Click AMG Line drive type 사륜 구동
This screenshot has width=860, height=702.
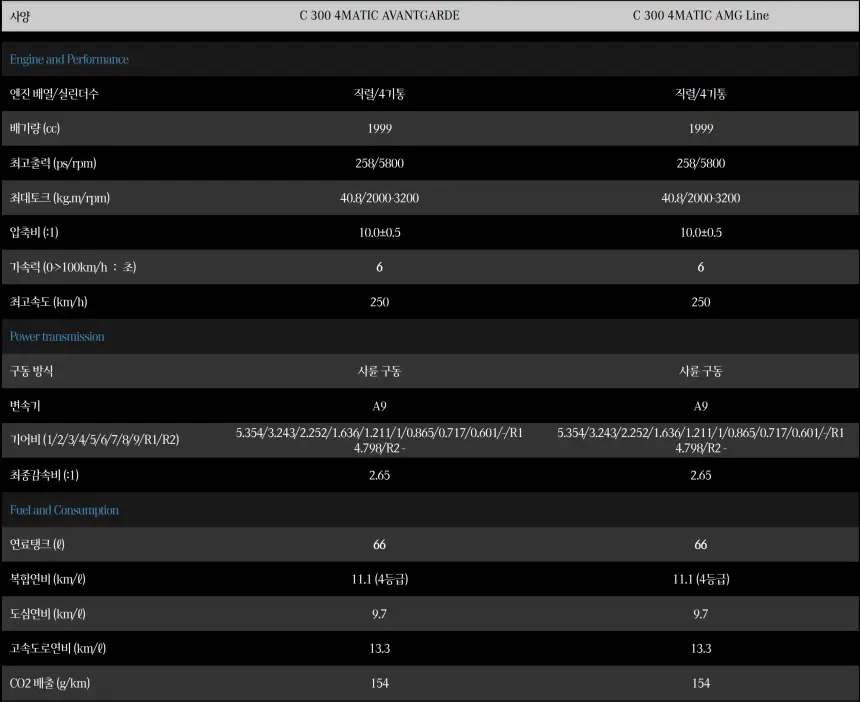(701, 372)
